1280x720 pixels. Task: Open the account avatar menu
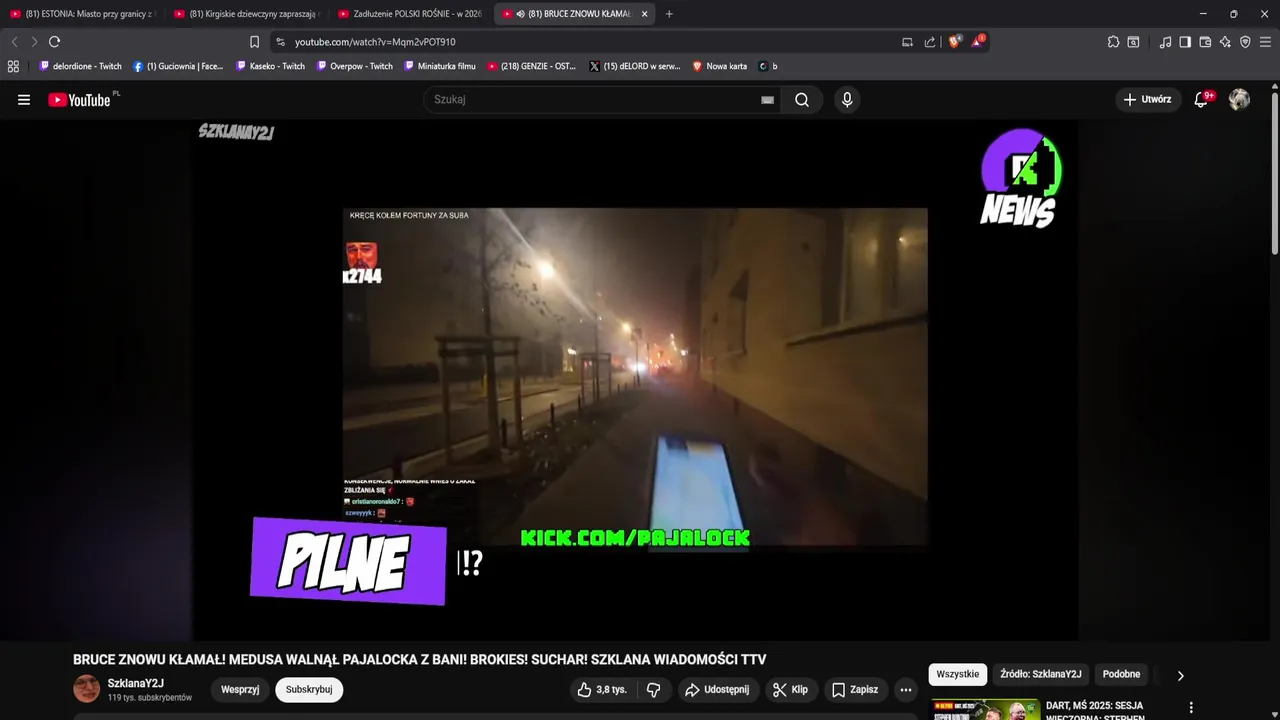1239,100
